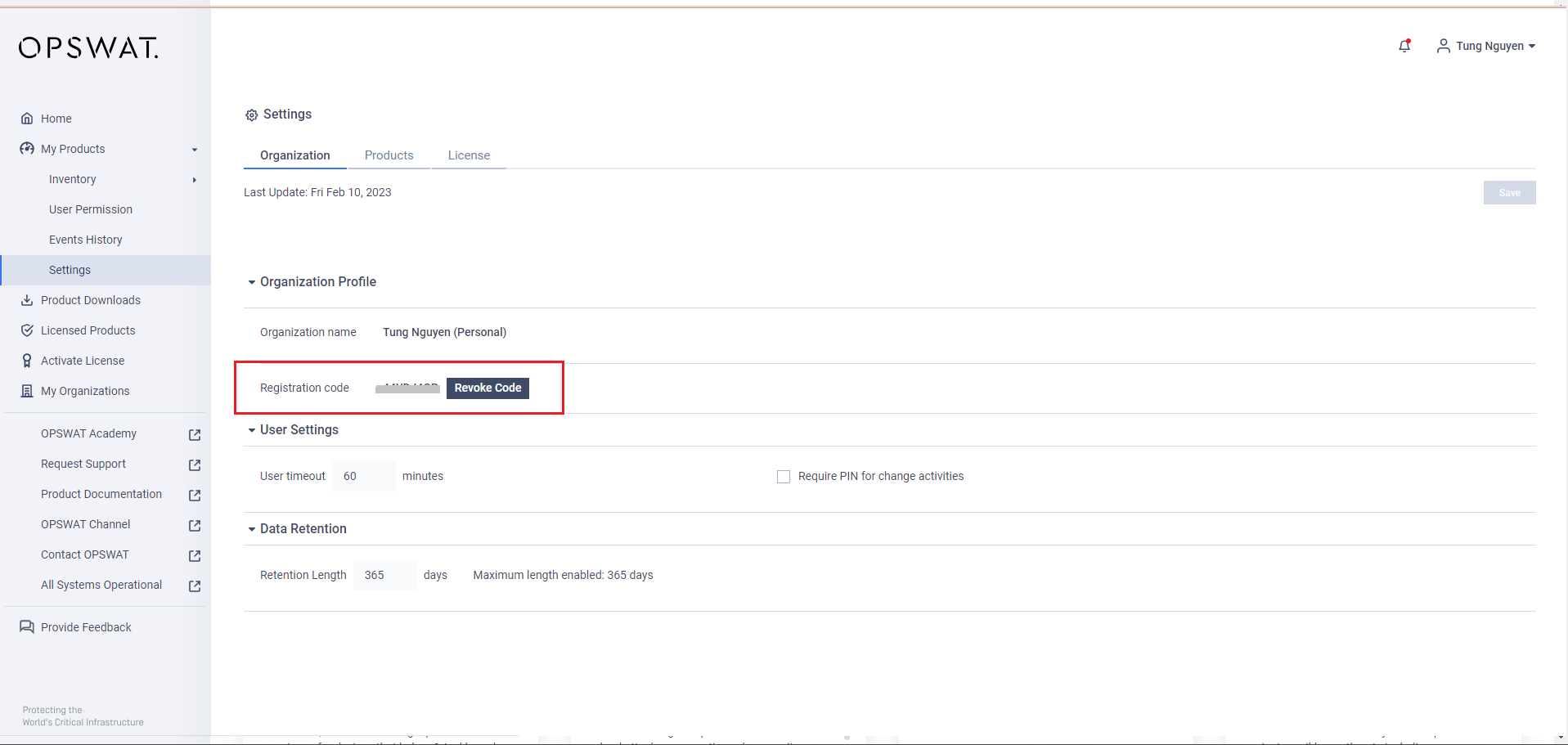Click the Product Documentation link text

tap(101, 494)
